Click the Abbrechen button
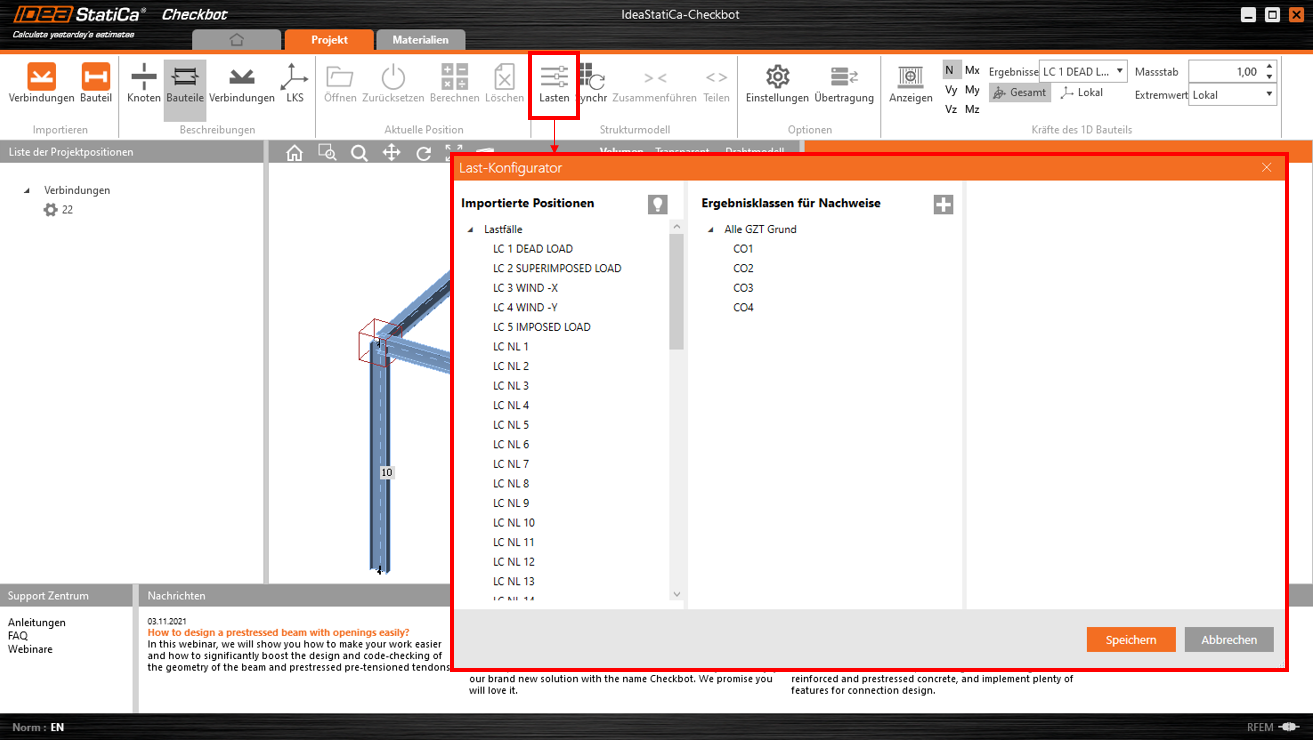The width and height of the screenshot is (1315, 740). coord(1229,640)
